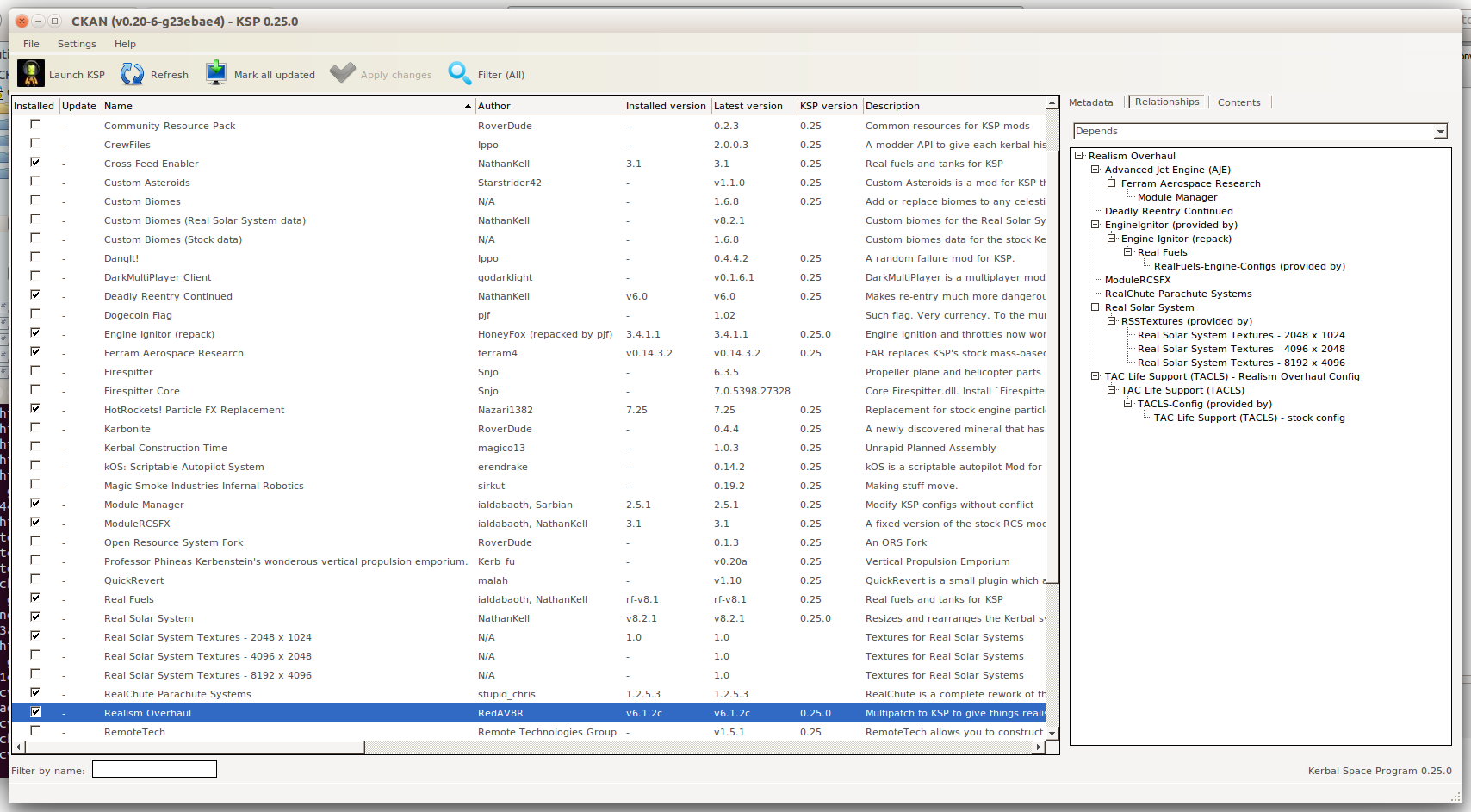Collapse TACLS-Config (provided by) node
This screenshot has height=812, width=1471.
click(1127, 404)
